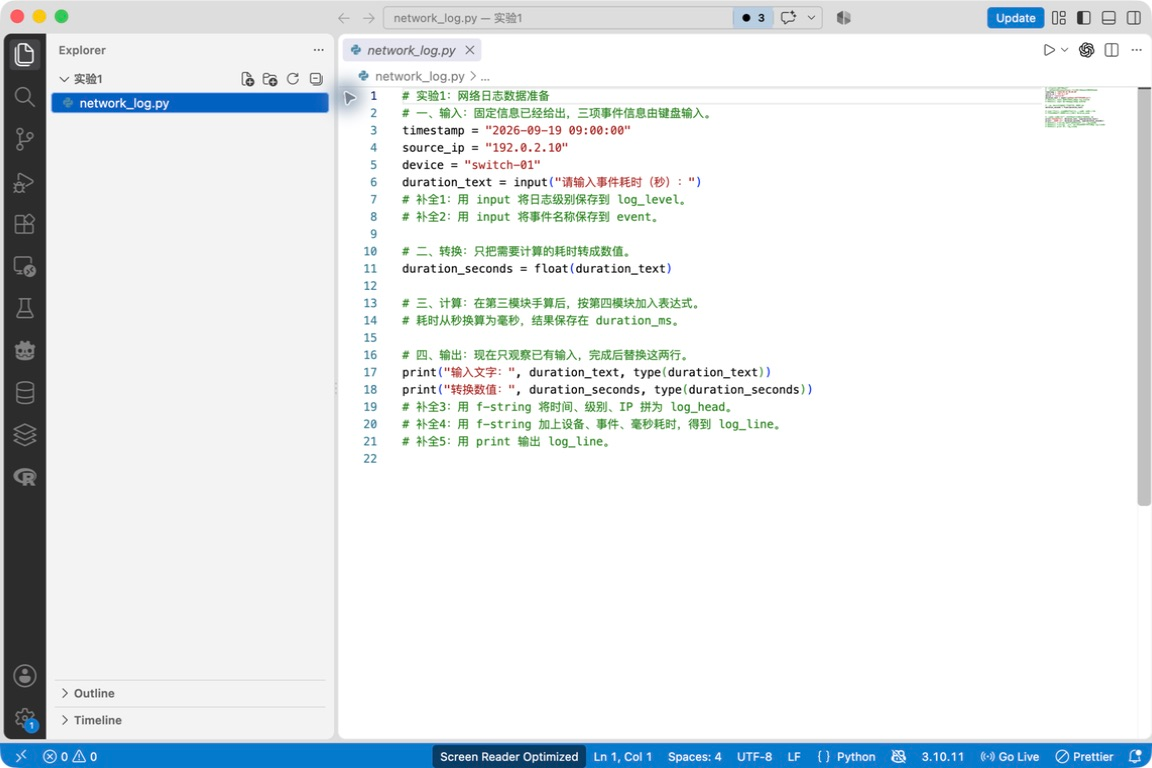Create a new folder in 实验1
This screenshot has height=768, width=1152.
click(270, 79)
